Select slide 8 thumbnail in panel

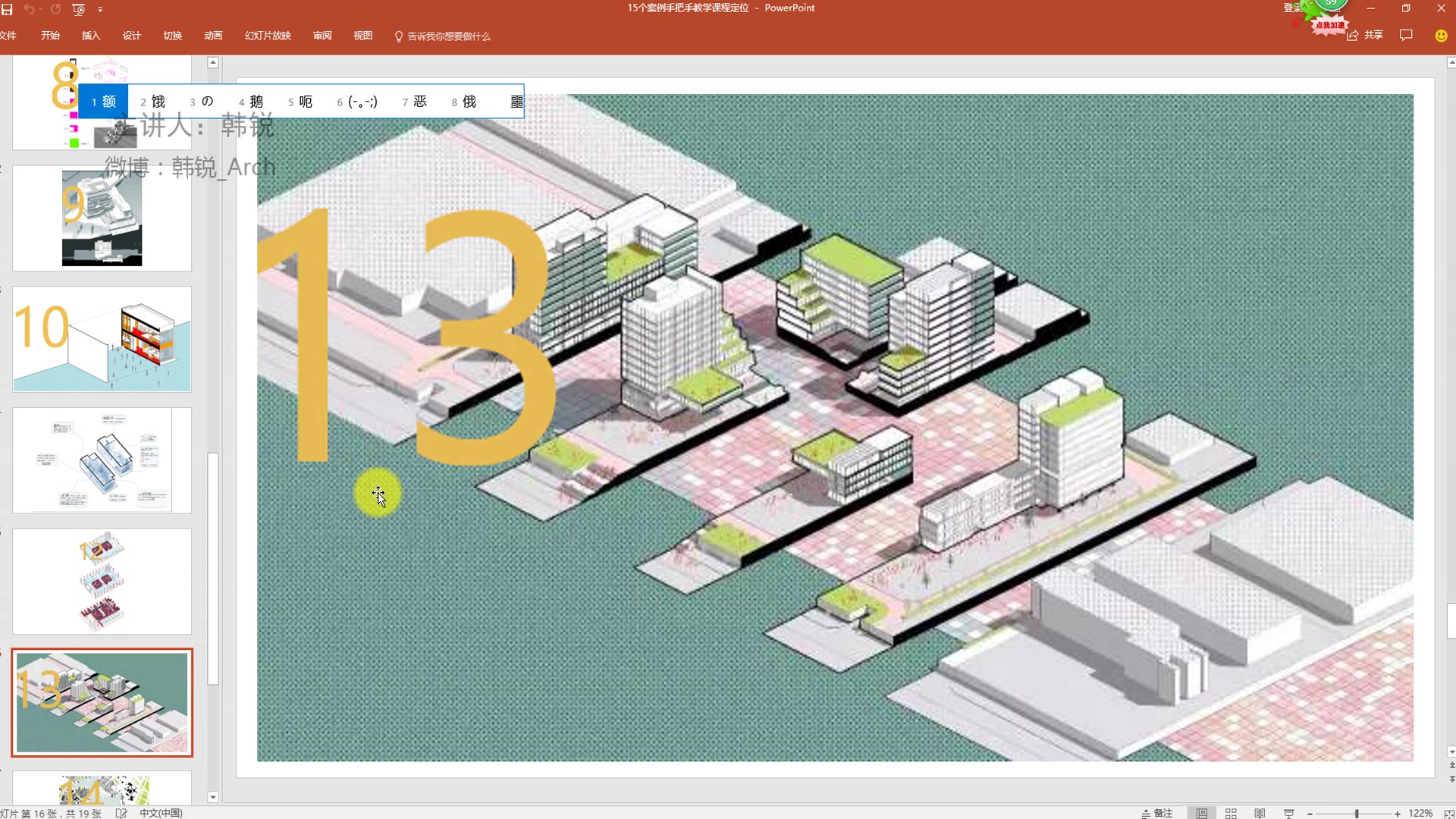(x=102, y=102)
